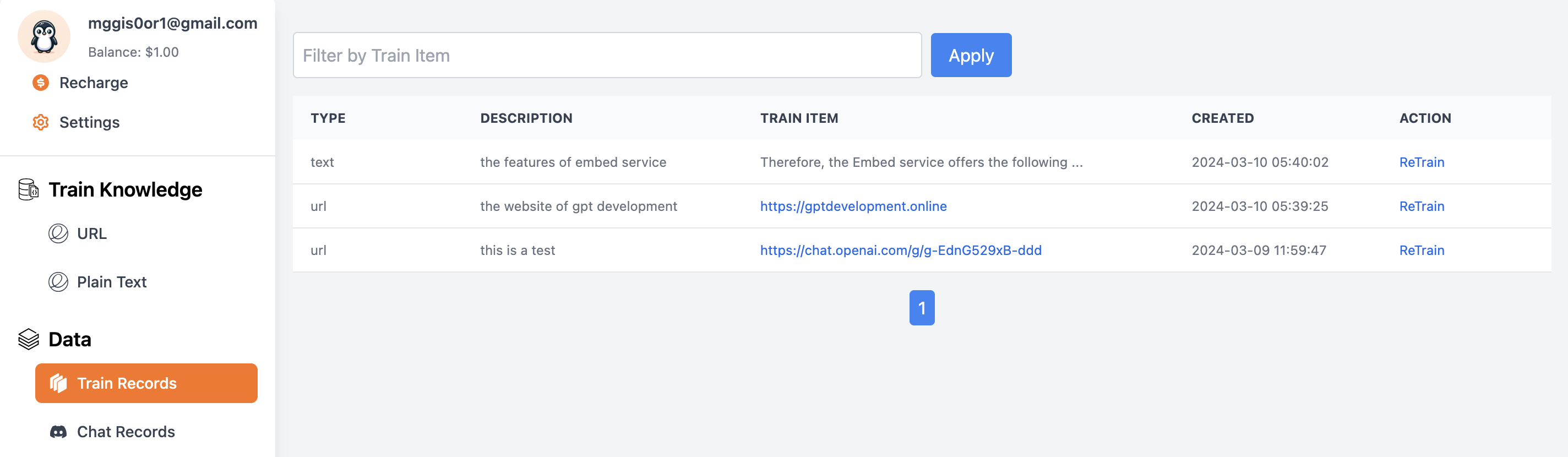Open the Settings menu item
Image resolution: width=1568 pixels, height=457 pixels.
click(x=89, y=122)
